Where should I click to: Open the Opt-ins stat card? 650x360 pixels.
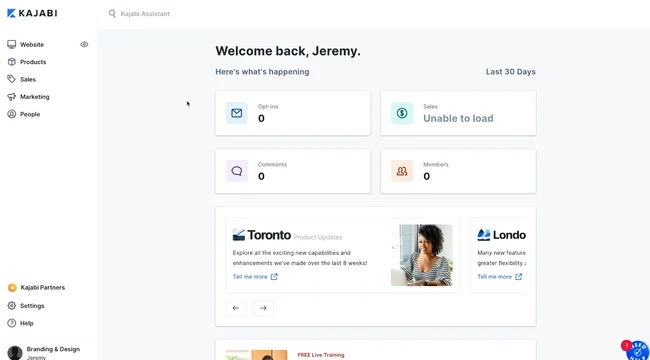[293, 113]
